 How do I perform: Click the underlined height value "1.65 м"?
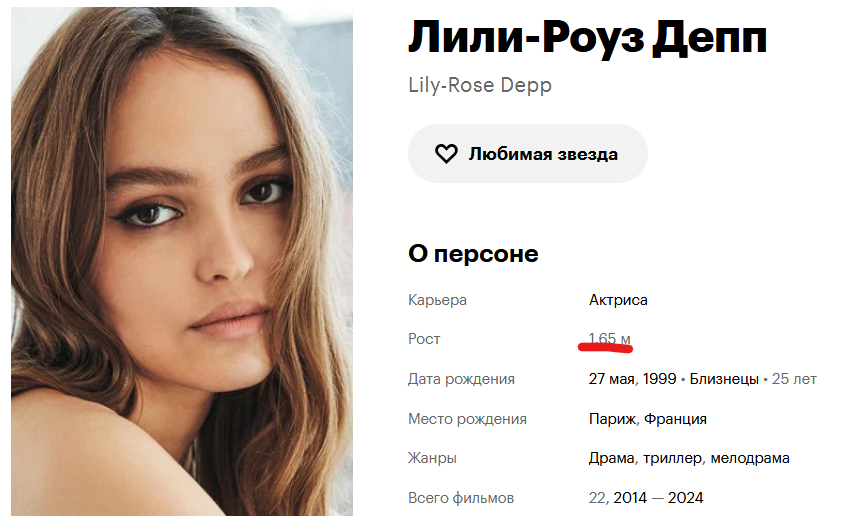click(x=610, y=339)
